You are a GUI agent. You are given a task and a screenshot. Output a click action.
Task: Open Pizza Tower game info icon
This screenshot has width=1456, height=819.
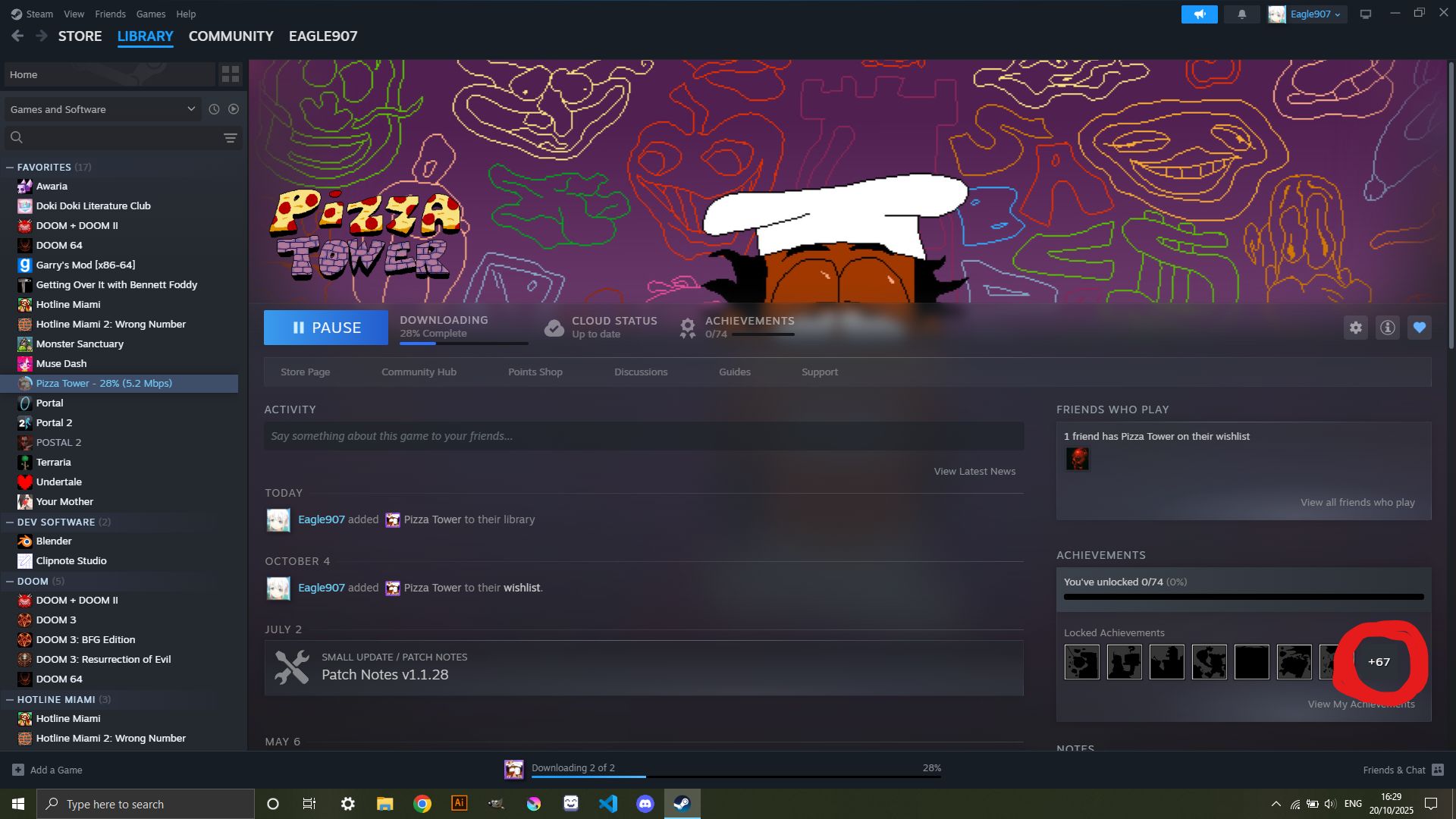pos(1388,328)
